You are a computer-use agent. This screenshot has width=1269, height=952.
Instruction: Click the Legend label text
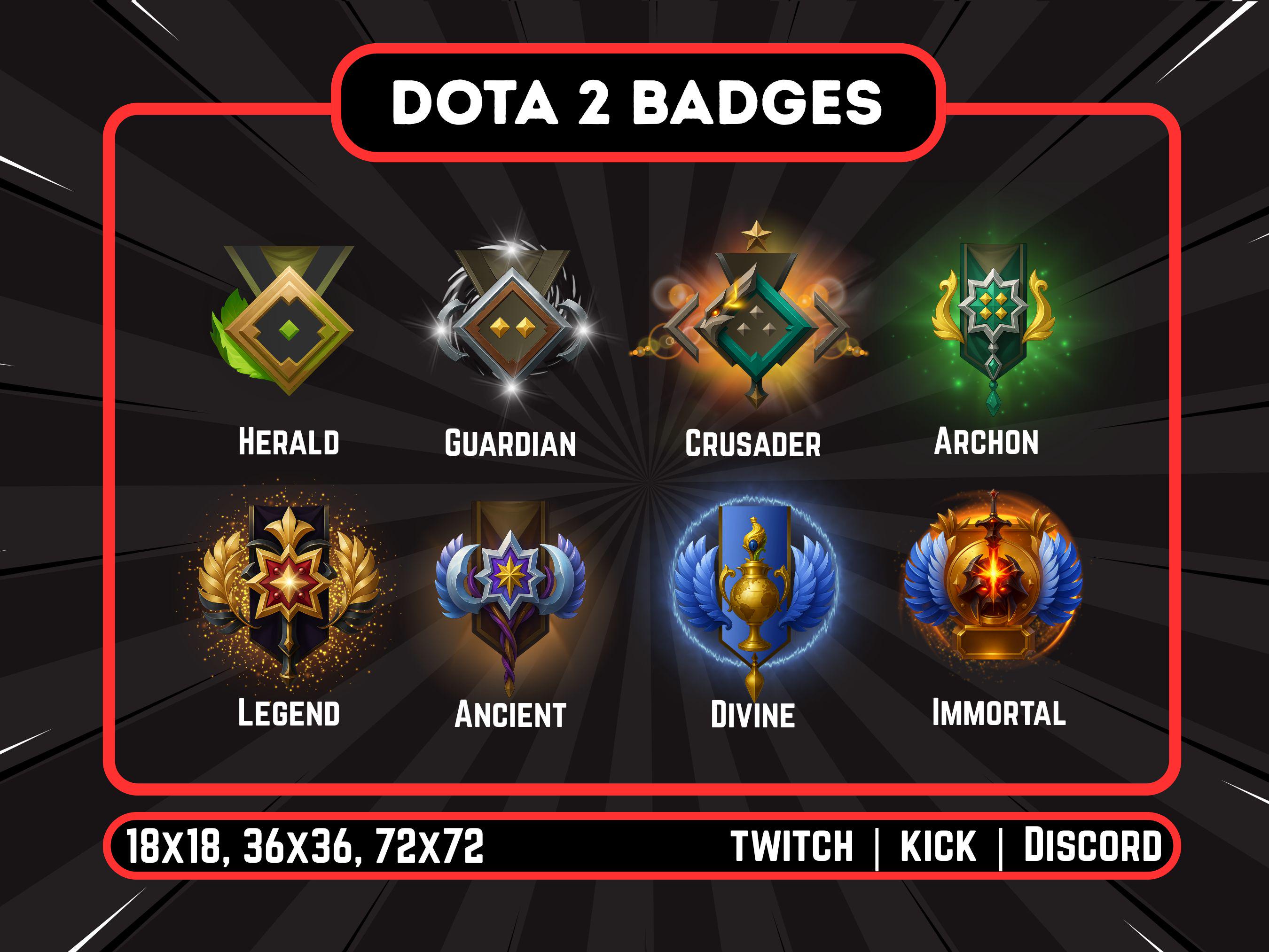point(289,713)
